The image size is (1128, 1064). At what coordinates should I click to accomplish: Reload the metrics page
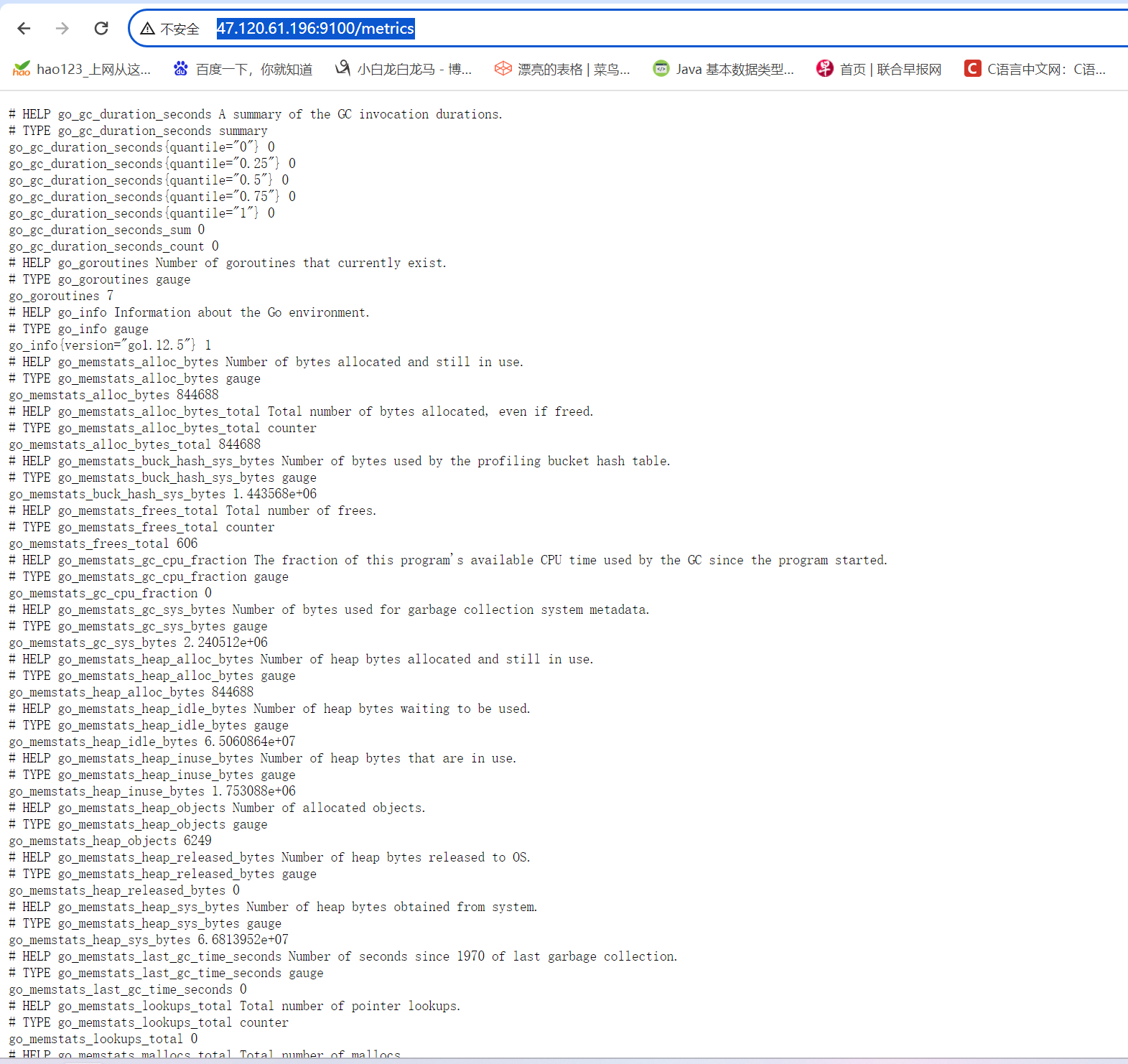tap(101, 28)
